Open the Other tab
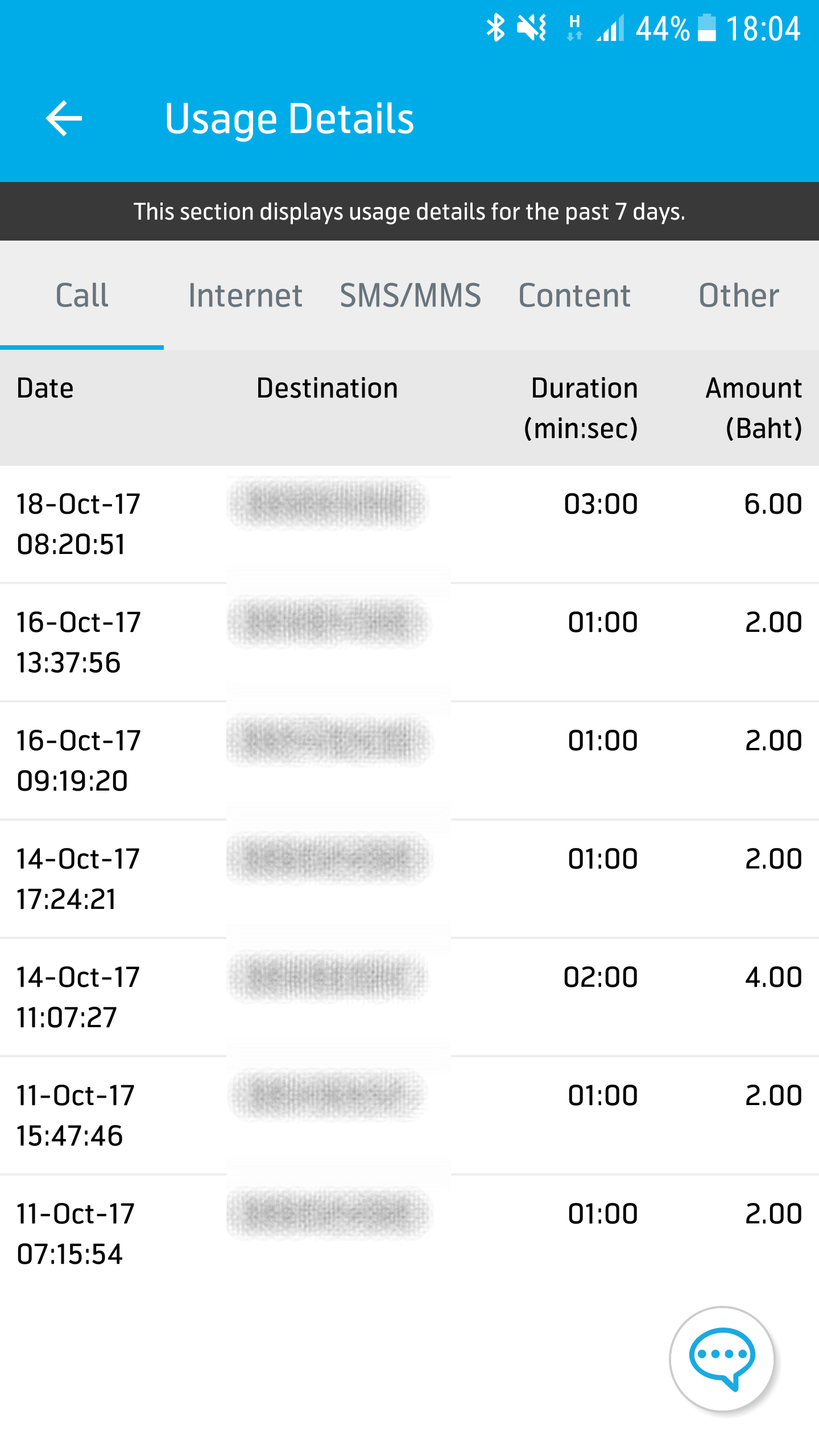This screenshot has height=1456, width=819. (x=738, y=295)
